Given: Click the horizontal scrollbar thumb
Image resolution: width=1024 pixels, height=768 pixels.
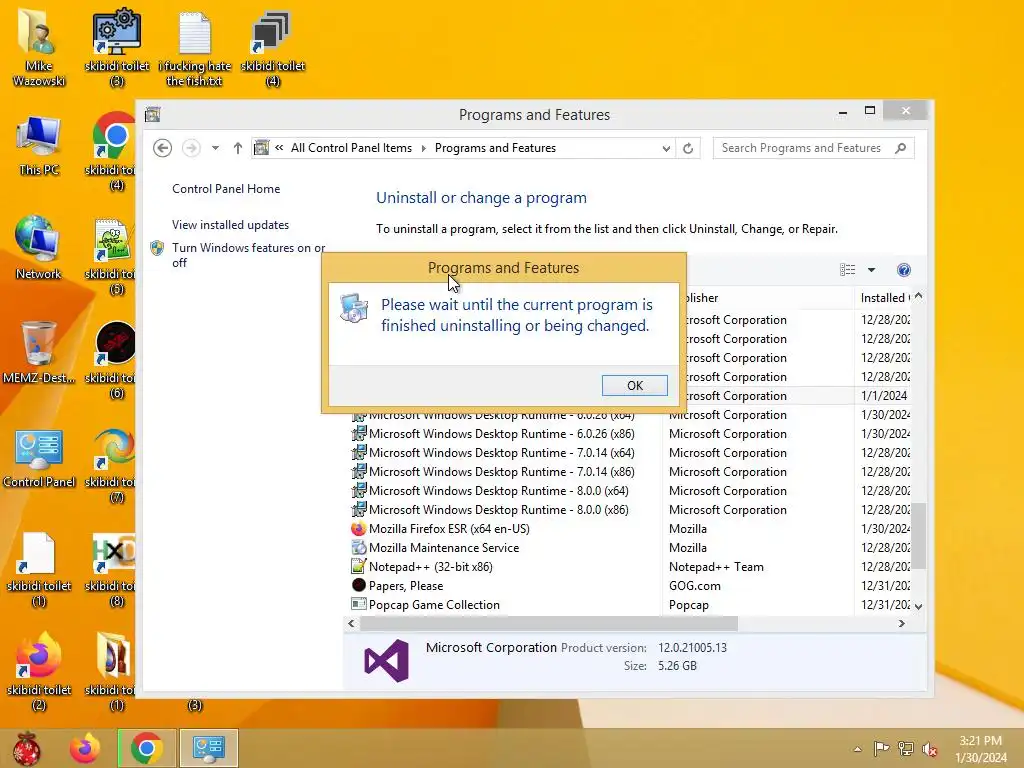Looking at the screenshot, I should (549, 624).
